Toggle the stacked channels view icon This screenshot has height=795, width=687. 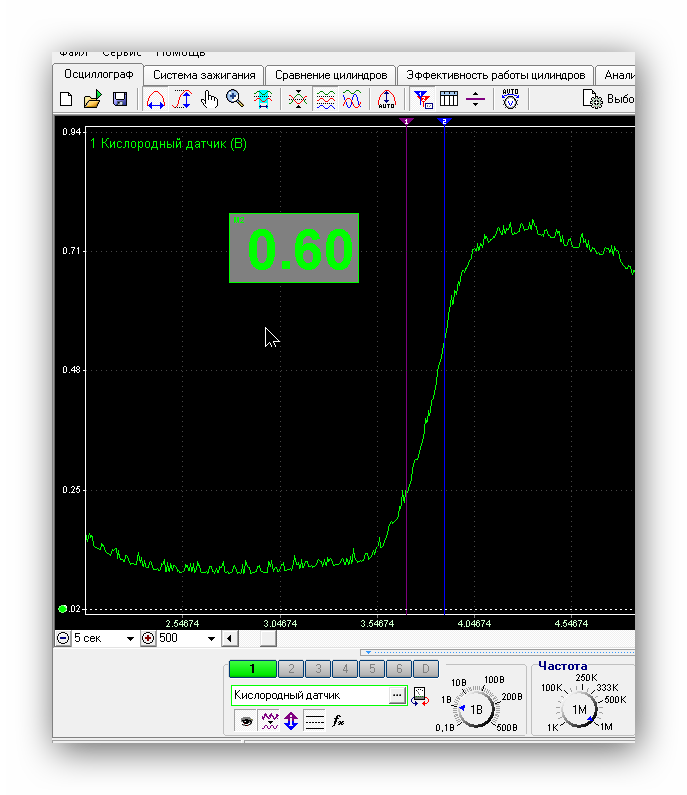(x=326, y=99)
